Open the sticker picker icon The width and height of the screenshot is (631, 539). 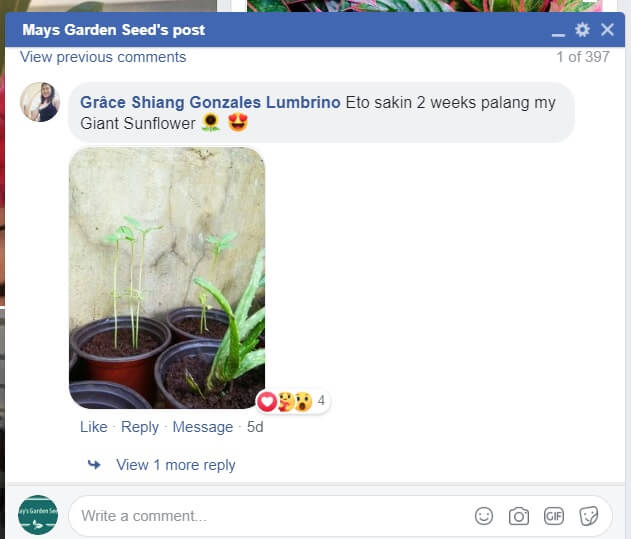(x=588, y=516)
